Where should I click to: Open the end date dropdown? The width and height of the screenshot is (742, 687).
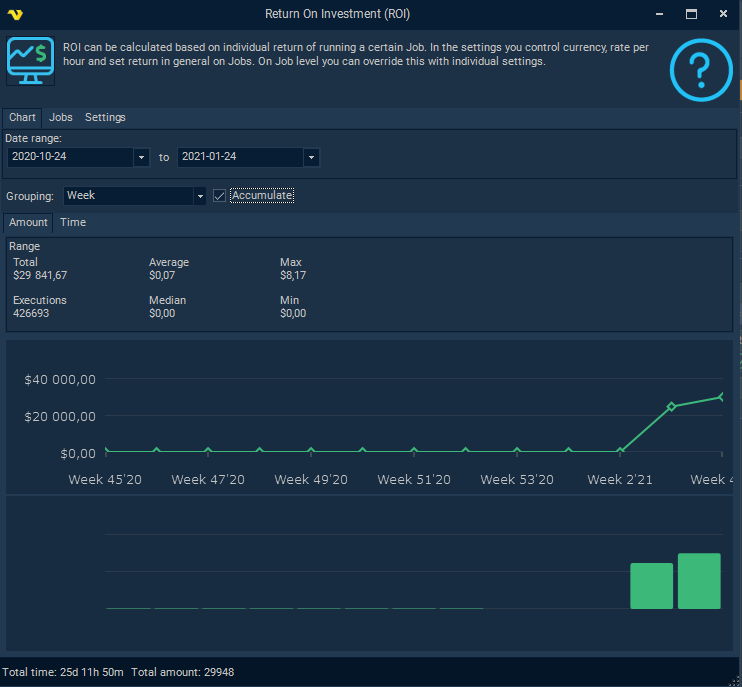[x=311, y=158]
